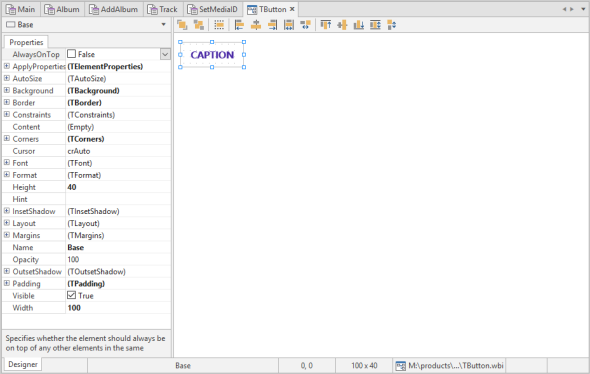Image resolution: width=590 pixels, height=374 pixels.
Task: Select the CAPTION button element on canvas
Action: point(212,55)
